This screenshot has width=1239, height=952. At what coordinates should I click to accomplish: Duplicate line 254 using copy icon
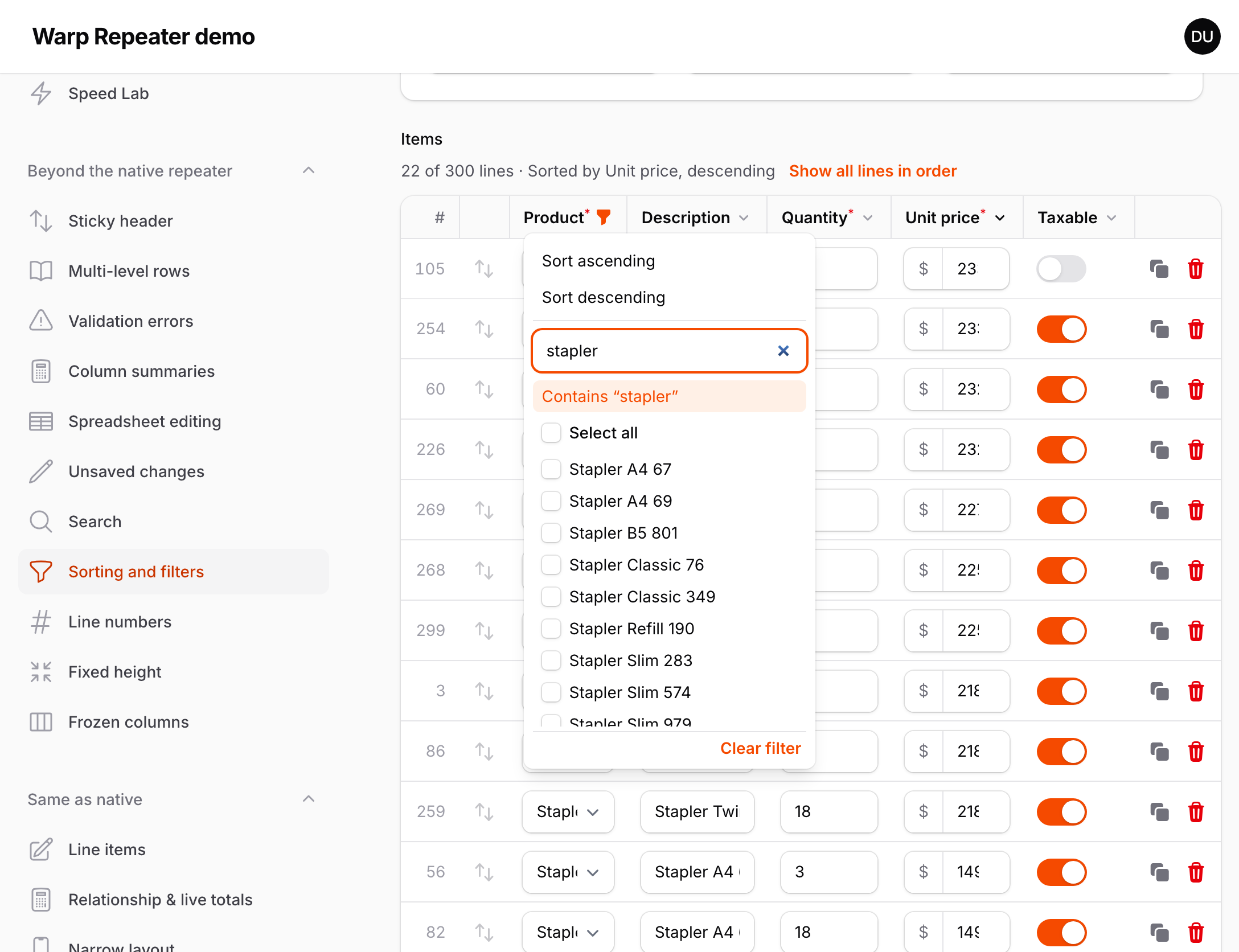click(x=1159, y=329)
